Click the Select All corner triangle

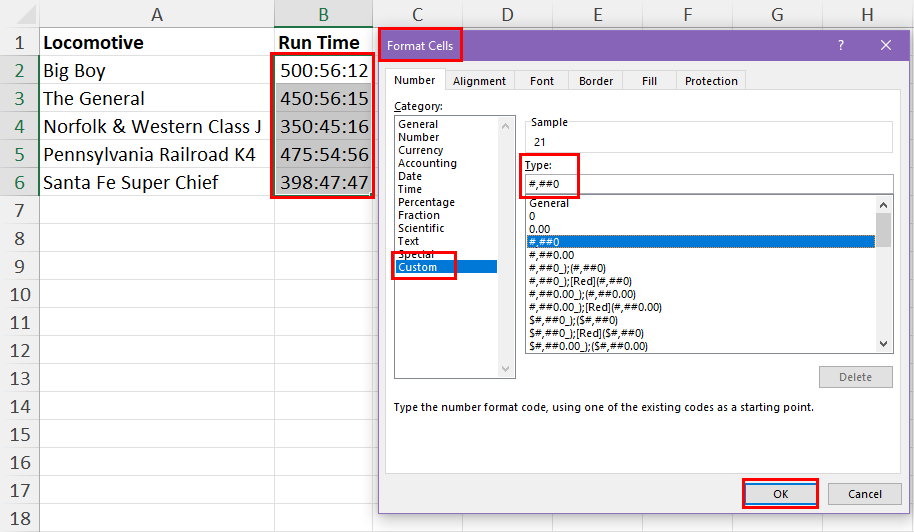[26, 15]
